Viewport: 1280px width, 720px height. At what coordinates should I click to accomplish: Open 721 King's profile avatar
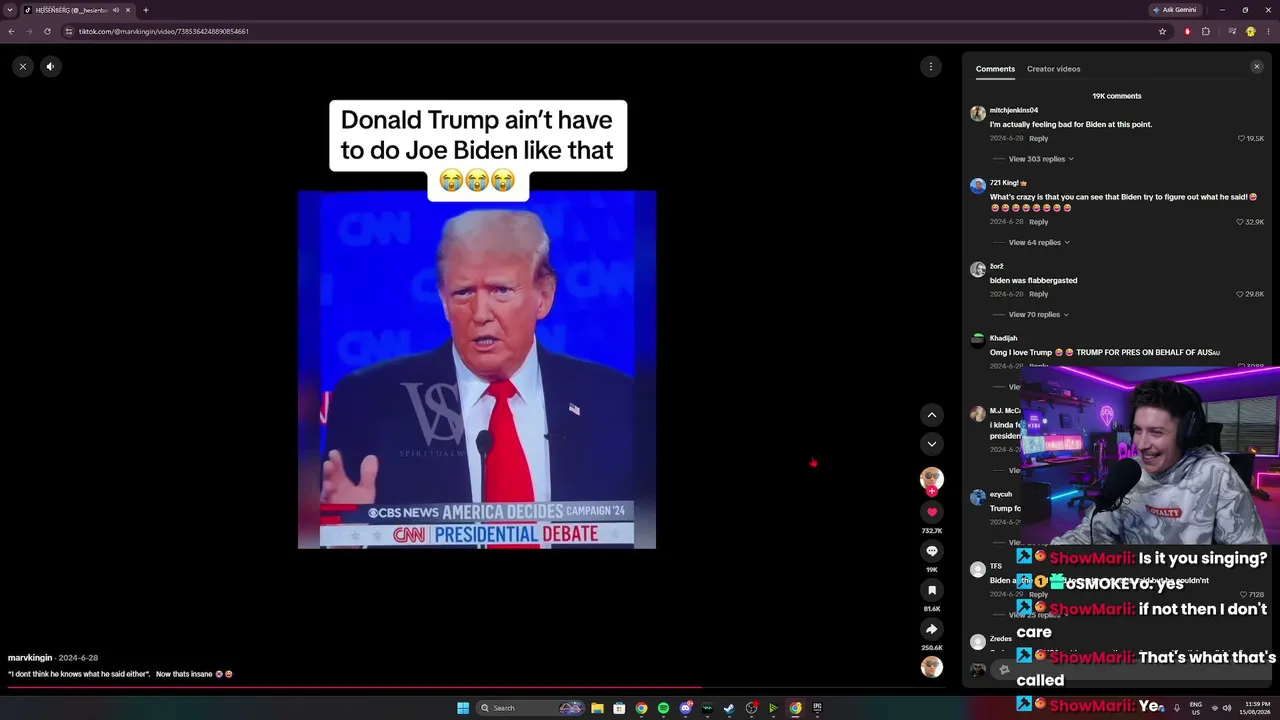pos(978,186)
